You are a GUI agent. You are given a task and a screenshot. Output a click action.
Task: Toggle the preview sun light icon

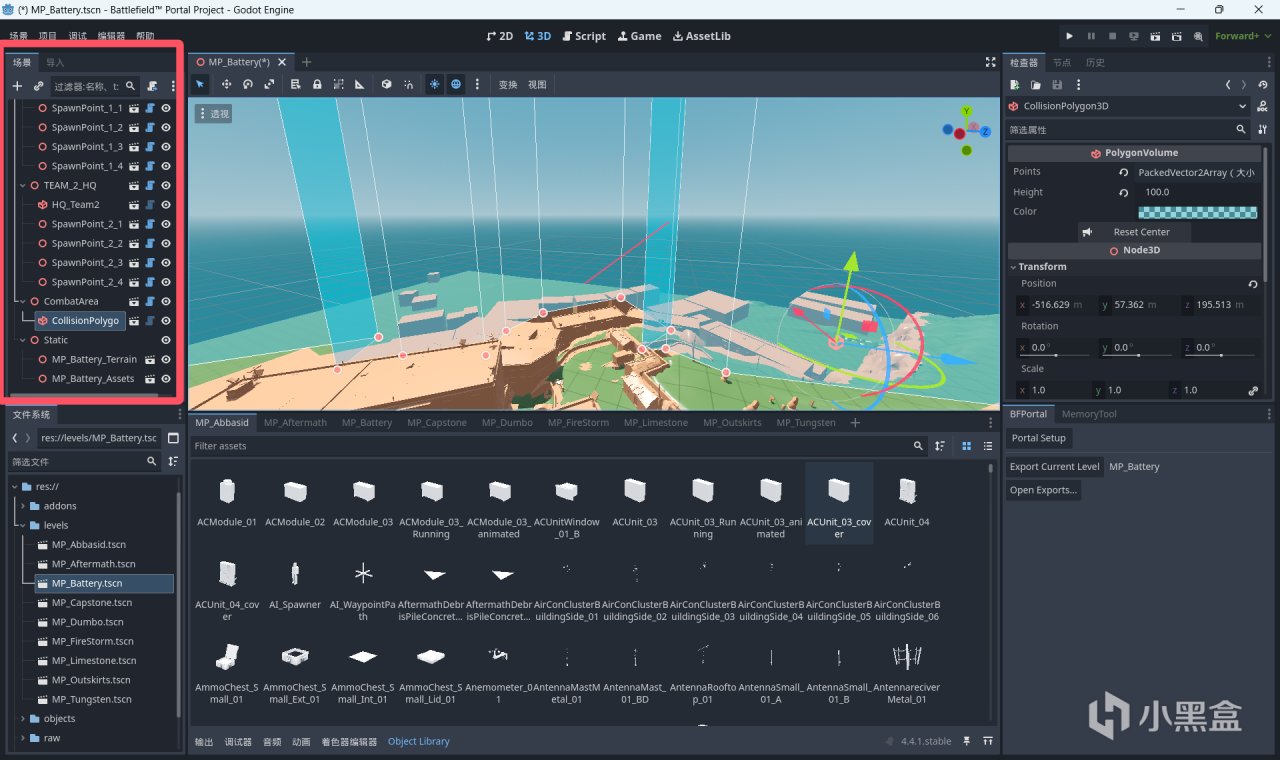(434, 85)
